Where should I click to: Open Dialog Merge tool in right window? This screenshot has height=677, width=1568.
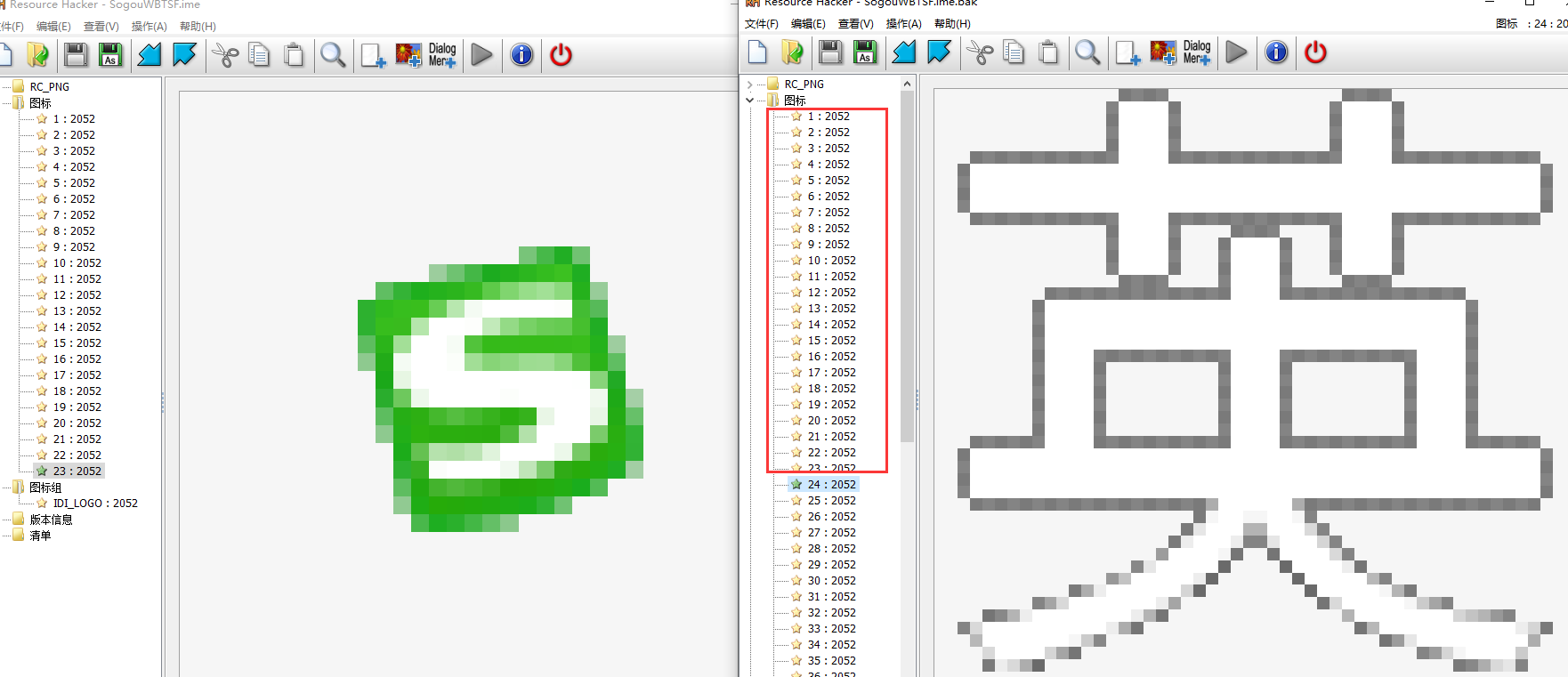(1197, 52)
